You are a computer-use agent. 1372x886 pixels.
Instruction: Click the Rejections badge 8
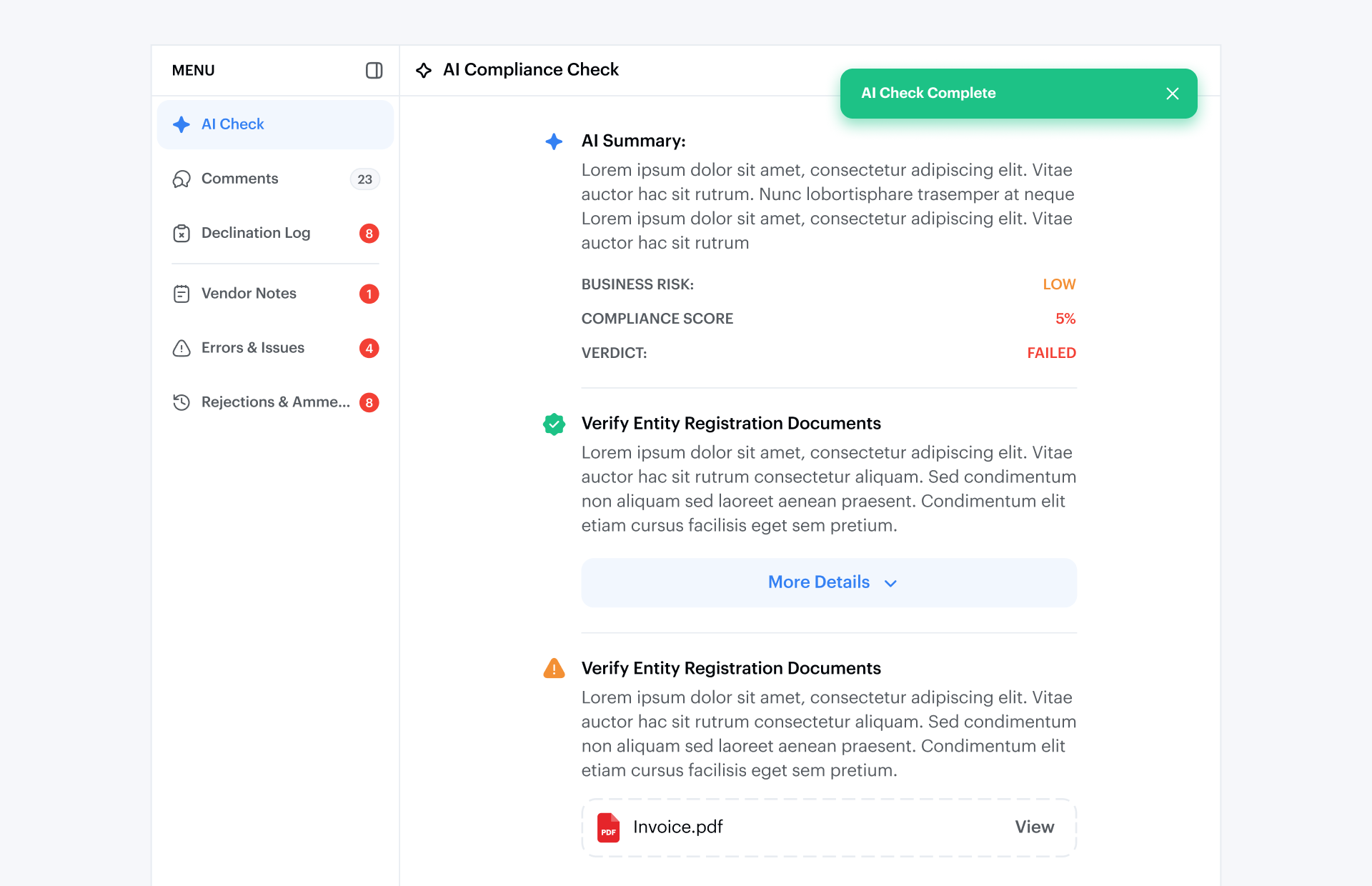tap(369, 402)
